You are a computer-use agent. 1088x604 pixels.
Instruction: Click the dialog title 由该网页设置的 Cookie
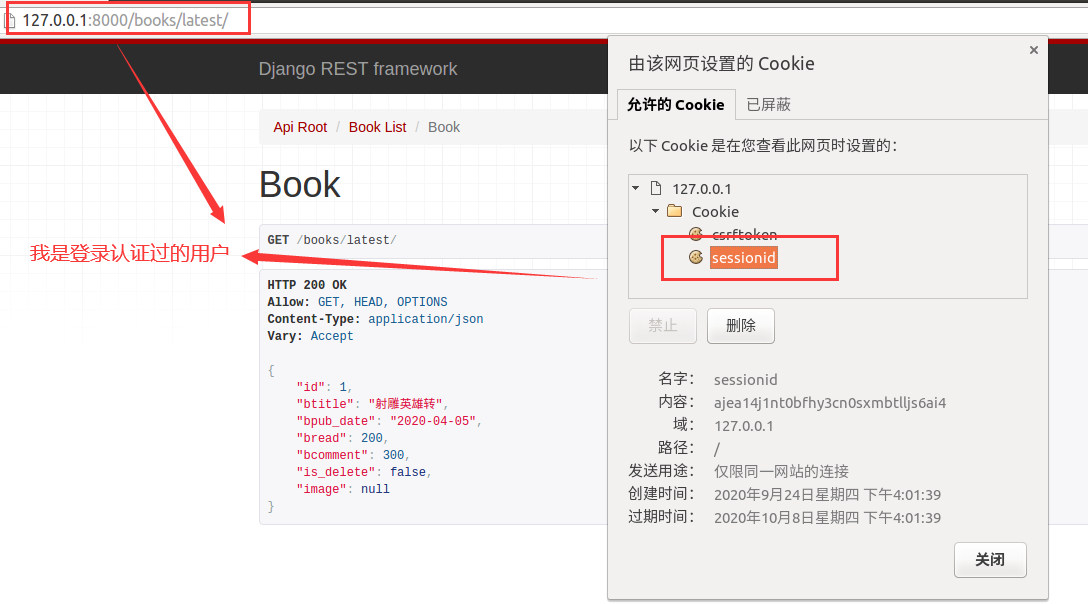tap(722, 64)
